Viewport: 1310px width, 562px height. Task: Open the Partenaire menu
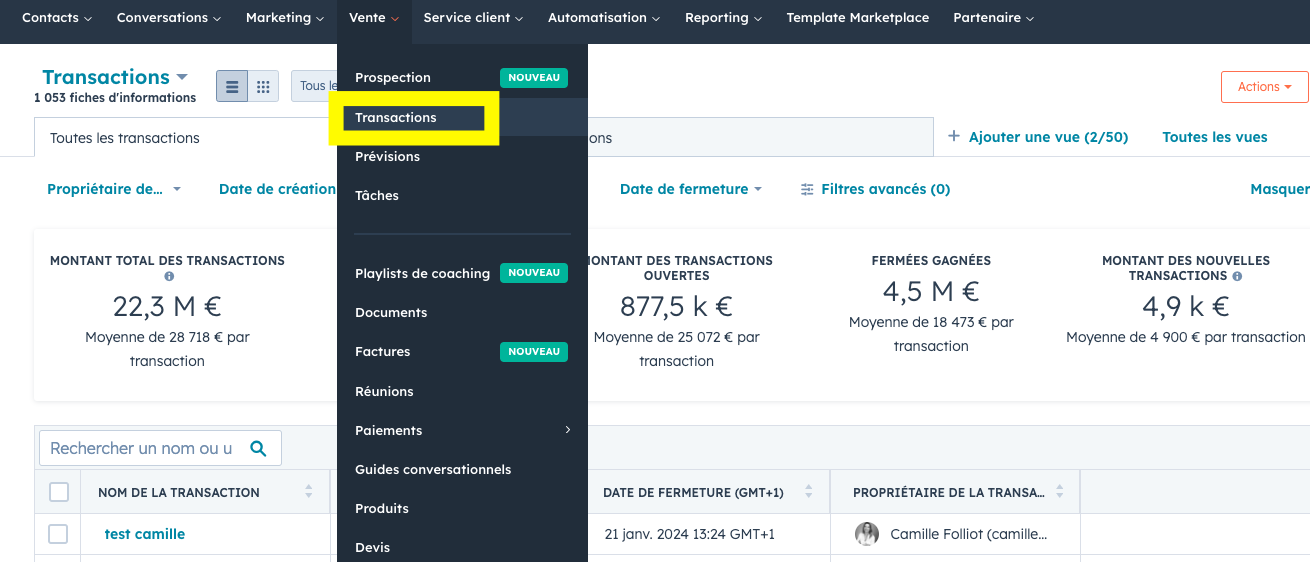(x=994, y=18)
